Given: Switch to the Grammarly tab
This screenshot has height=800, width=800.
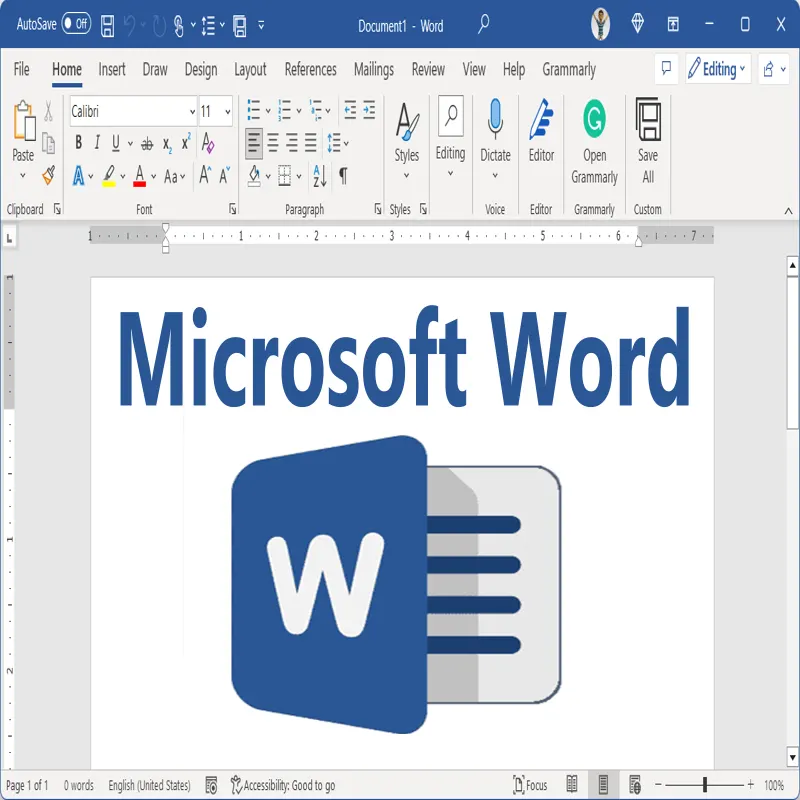Looking at the screenshot, I should [x=569, y=69].
